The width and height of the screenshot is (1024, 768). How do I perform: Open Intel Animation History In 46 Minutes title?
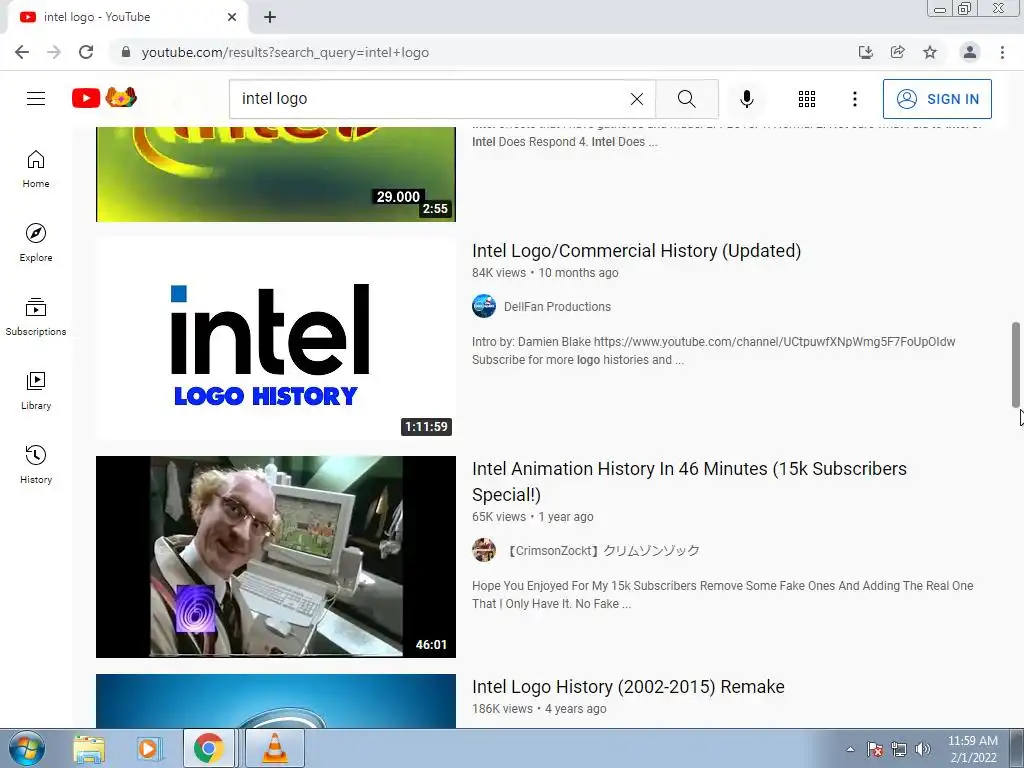pos(689,481)
